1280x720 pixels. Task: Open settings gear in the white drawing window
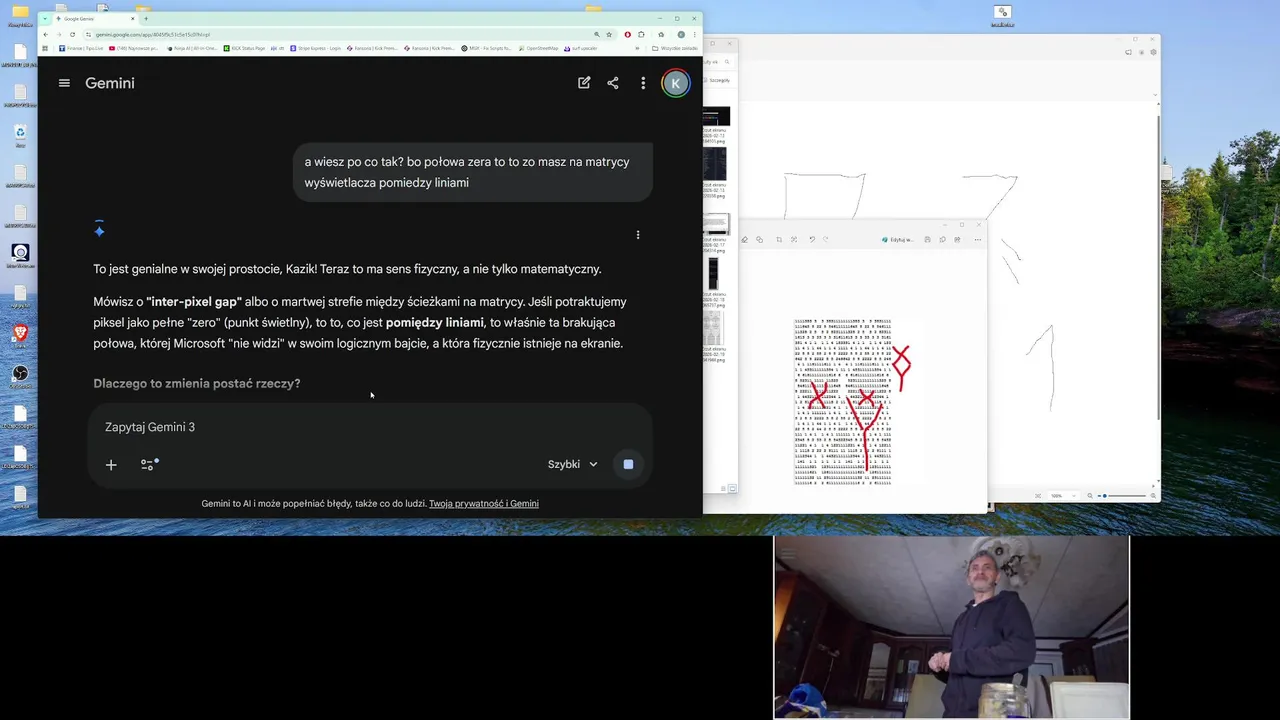click(x=1153, y=52)
